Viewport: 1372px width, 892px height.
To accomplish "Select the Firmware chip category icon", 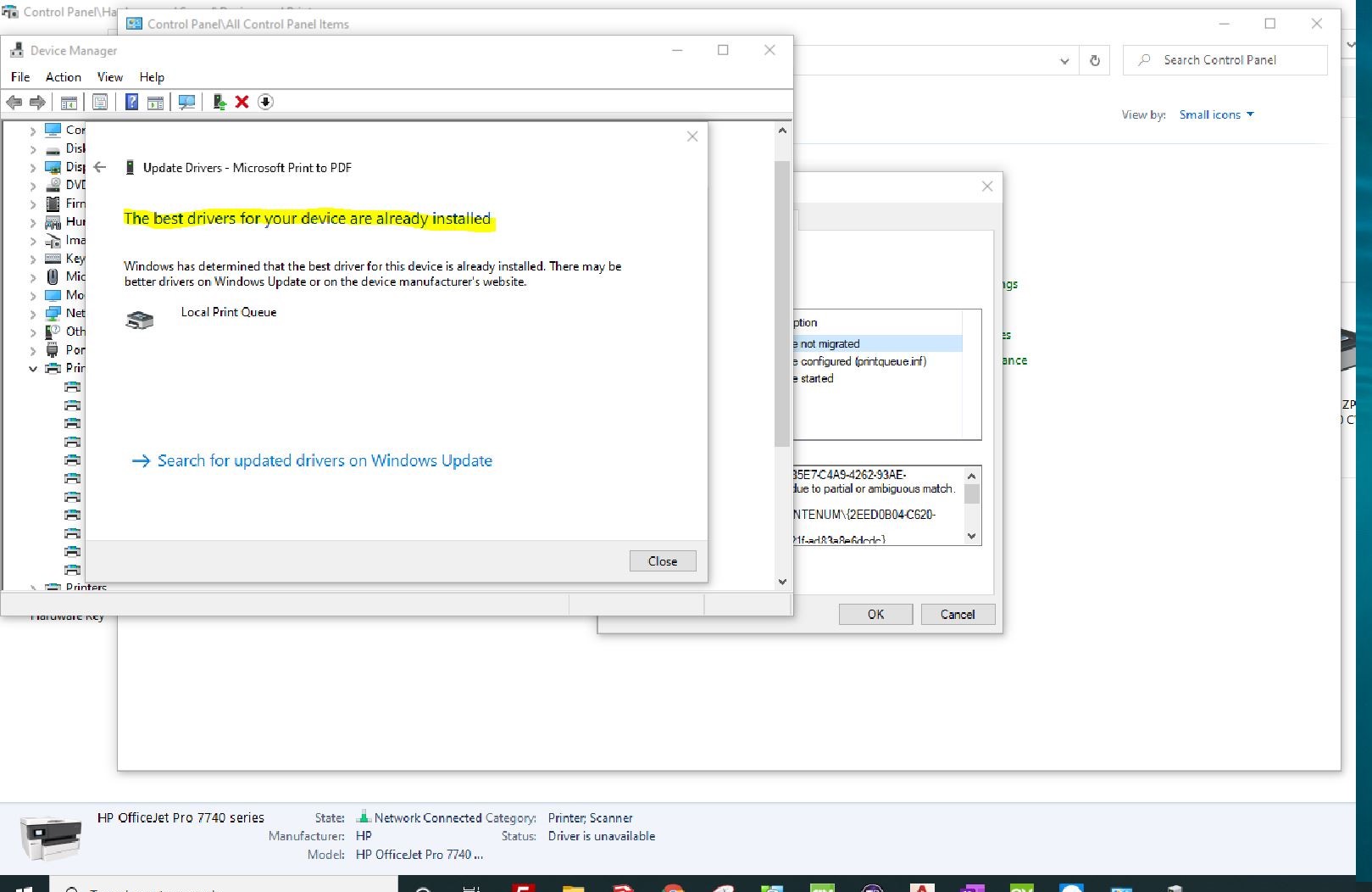I will 53,203.
